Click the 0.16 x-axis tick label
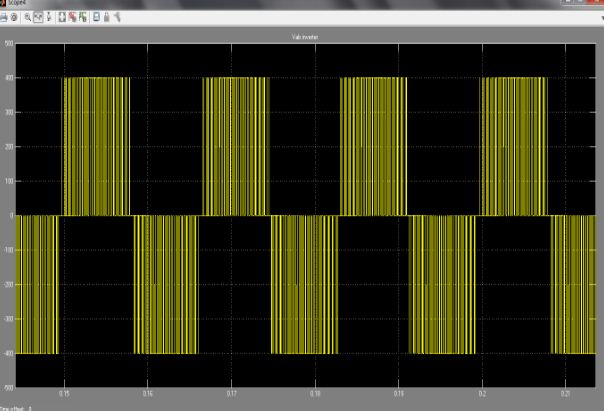 (148, 394)
